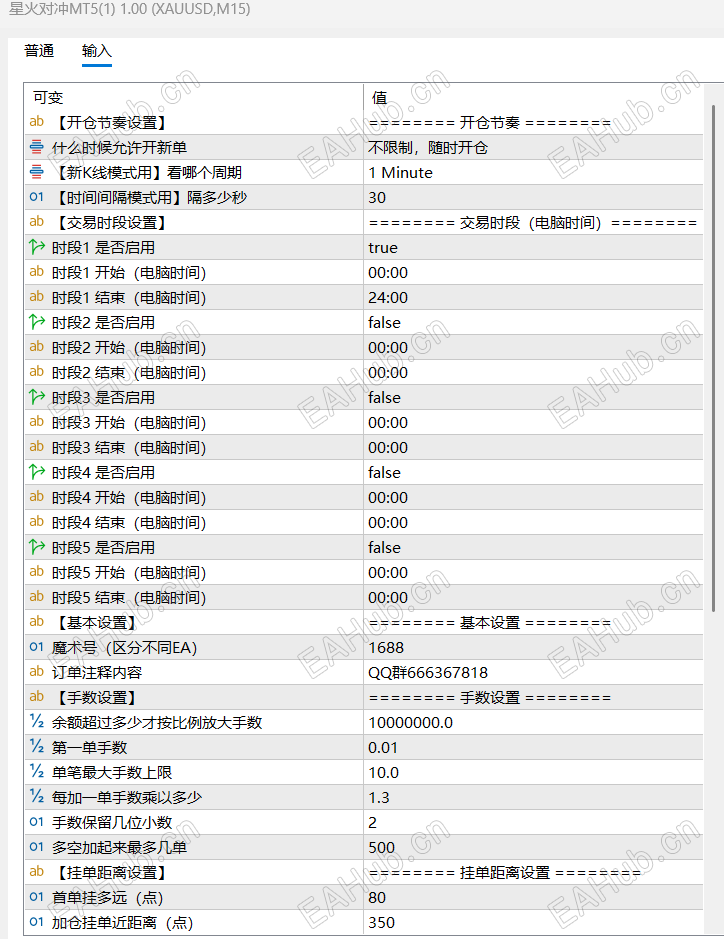Click the 值 column header
Viewport: 724px width, 939px height.
point(379,98)
